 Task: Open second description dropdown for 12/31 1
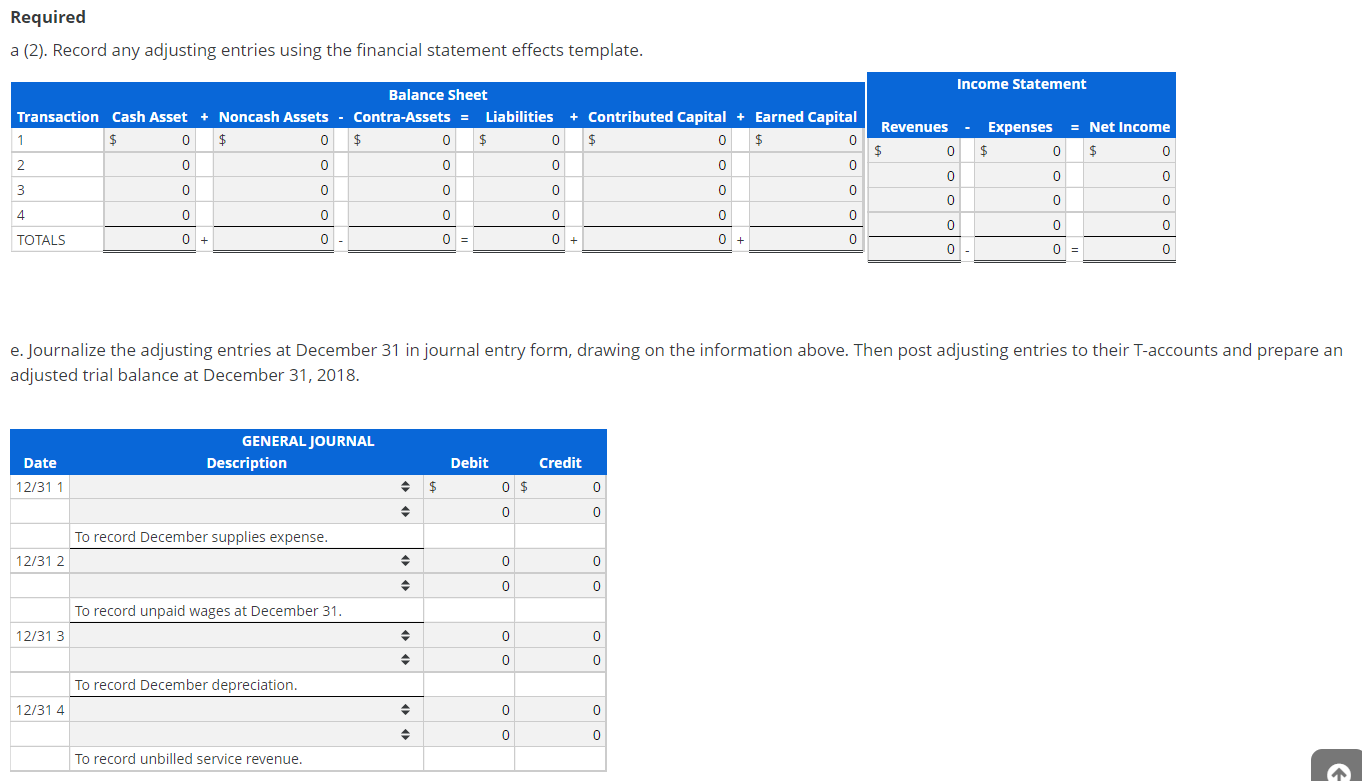tap(246, 512)
